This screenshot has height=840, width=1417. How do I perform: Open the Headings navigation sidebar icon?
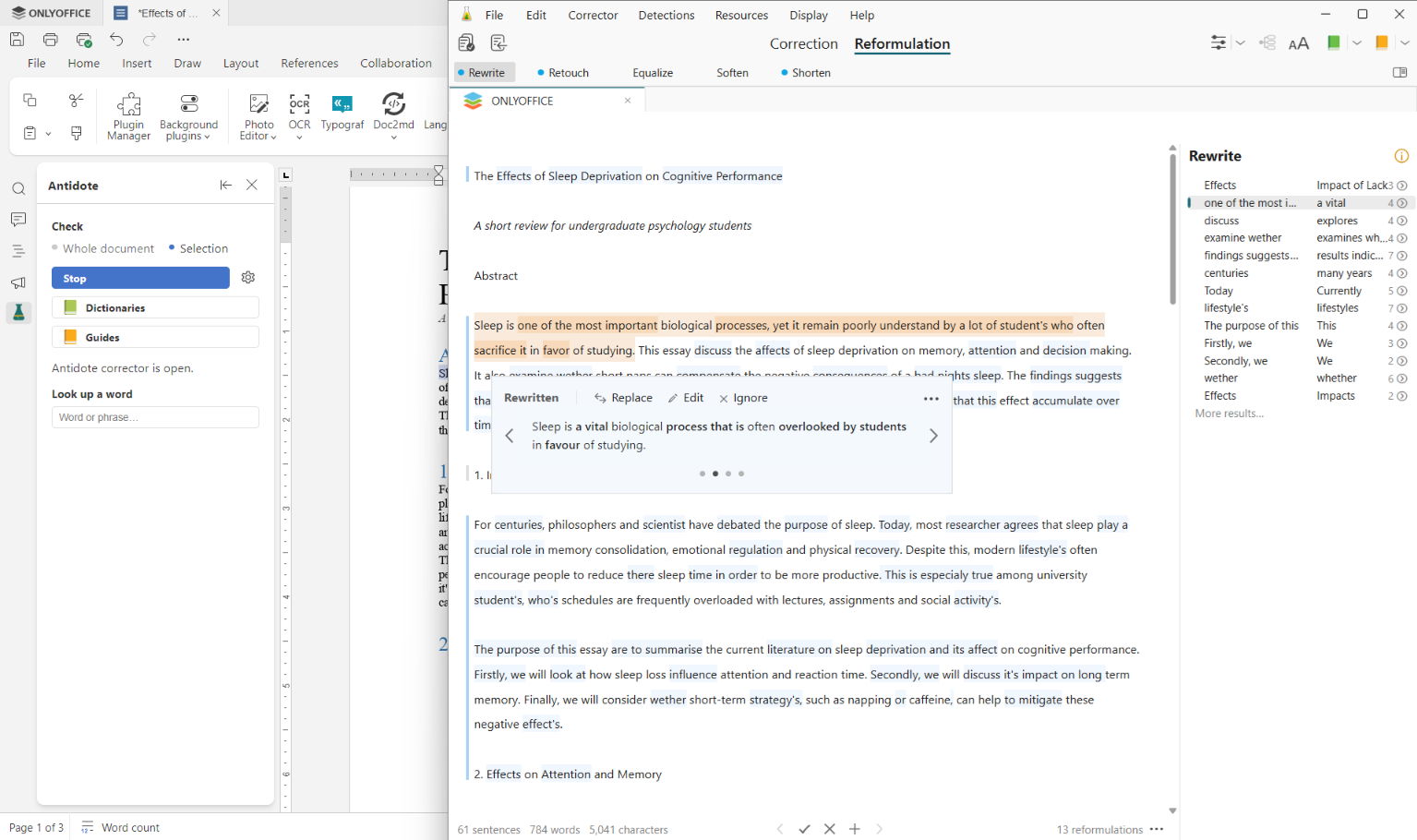pyautogui.click(x=18, y=251)
